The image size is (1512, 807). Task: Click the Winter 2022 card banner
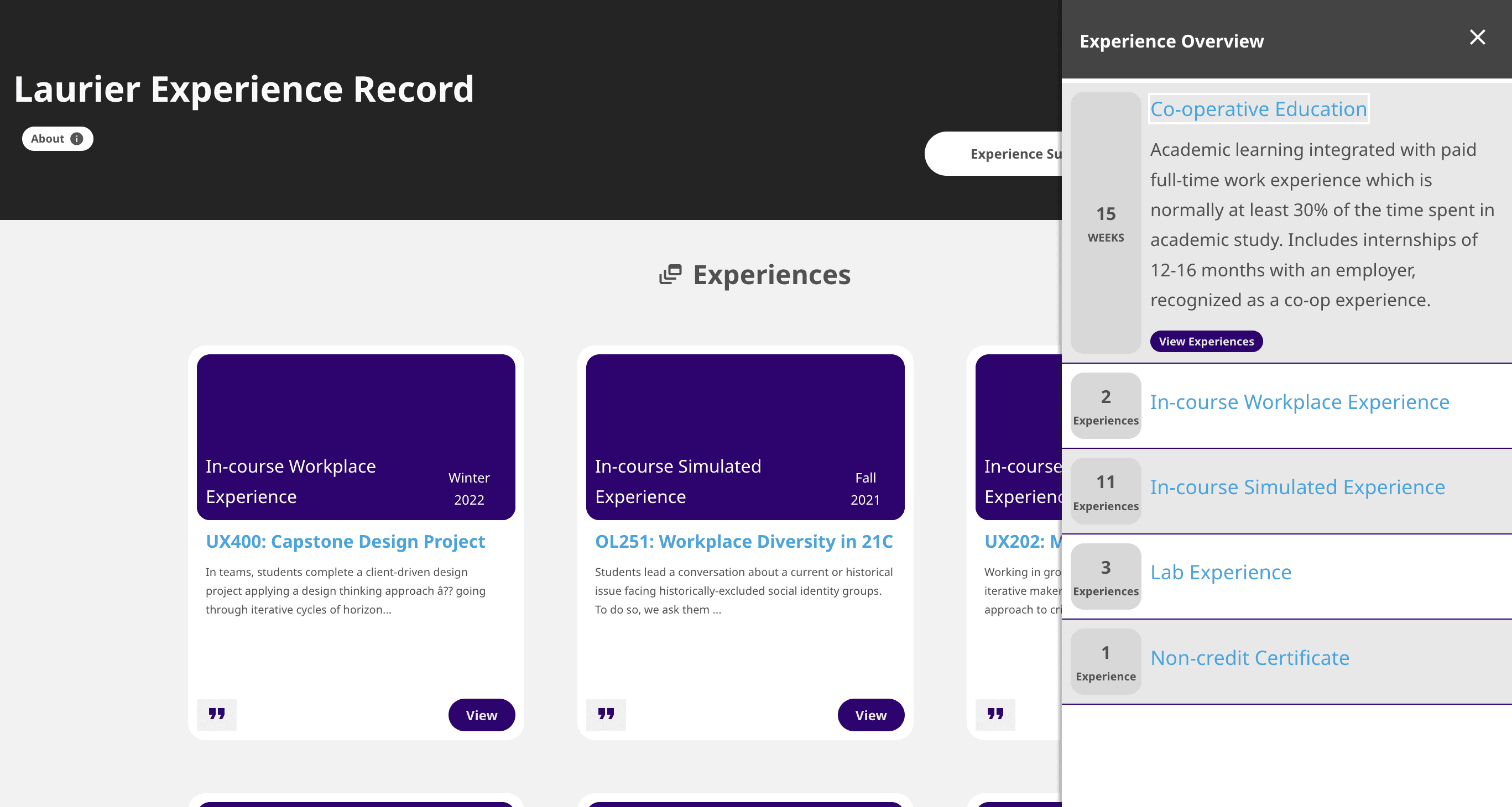tap(356, 437)
